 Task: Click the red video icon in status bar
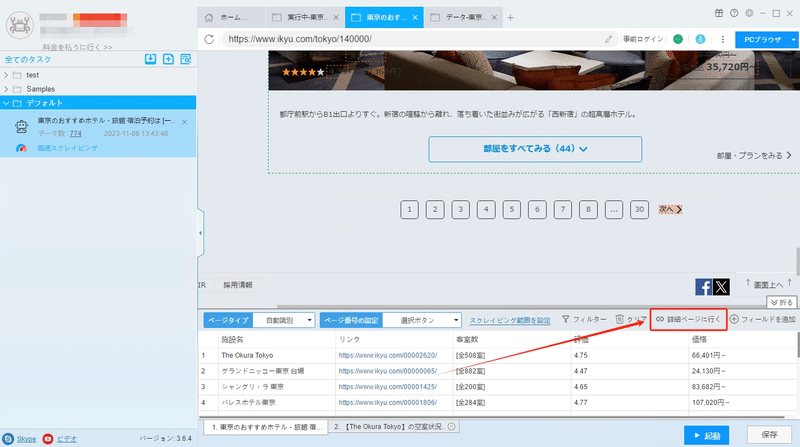pos(47,439)
